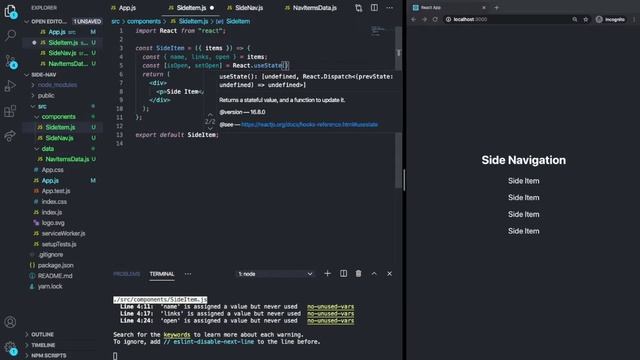Go back in the browser window
The width and height of the screenshot is (640, 360).
413,19
